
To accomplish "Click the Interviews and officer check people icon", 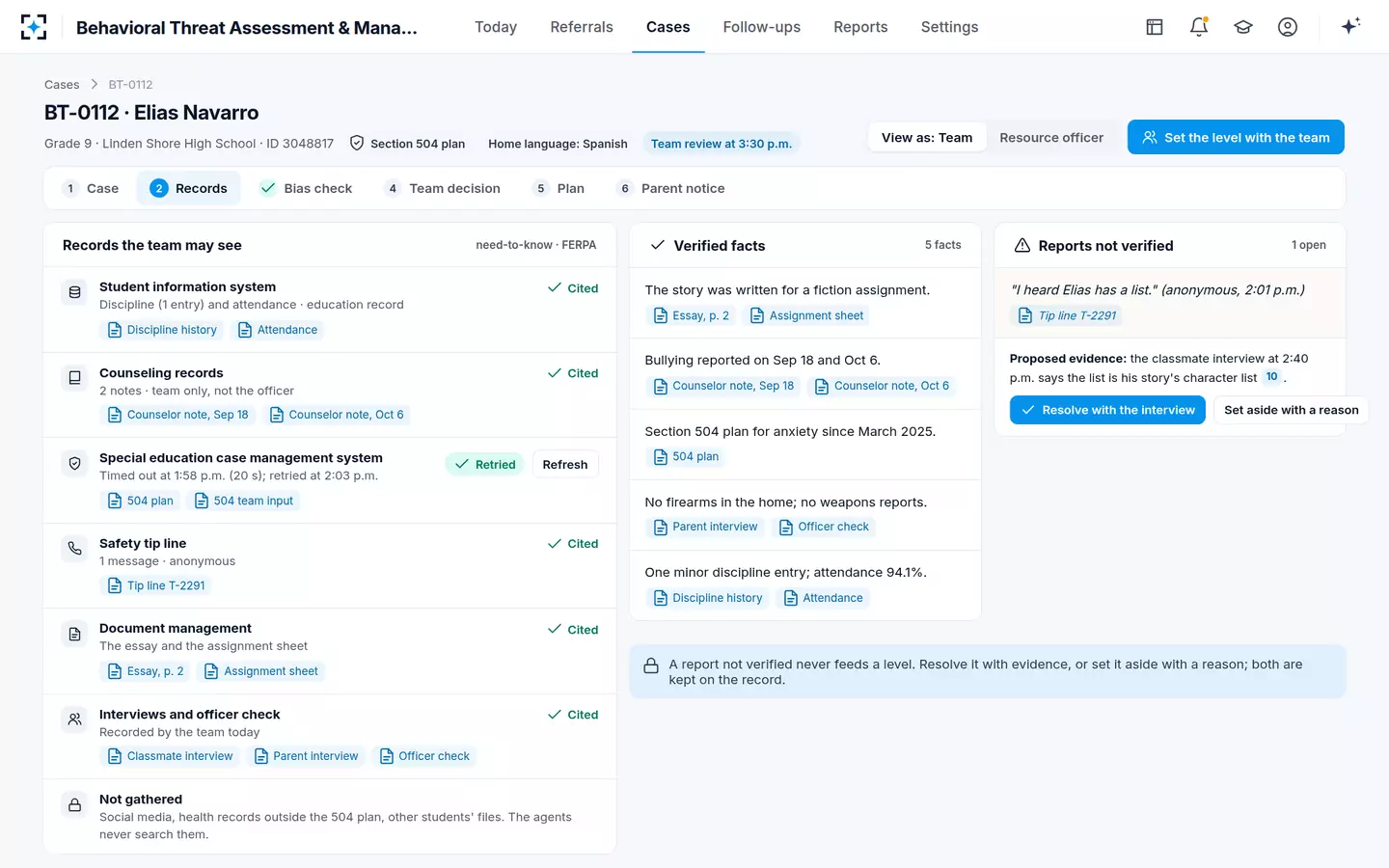I will 74,719.
